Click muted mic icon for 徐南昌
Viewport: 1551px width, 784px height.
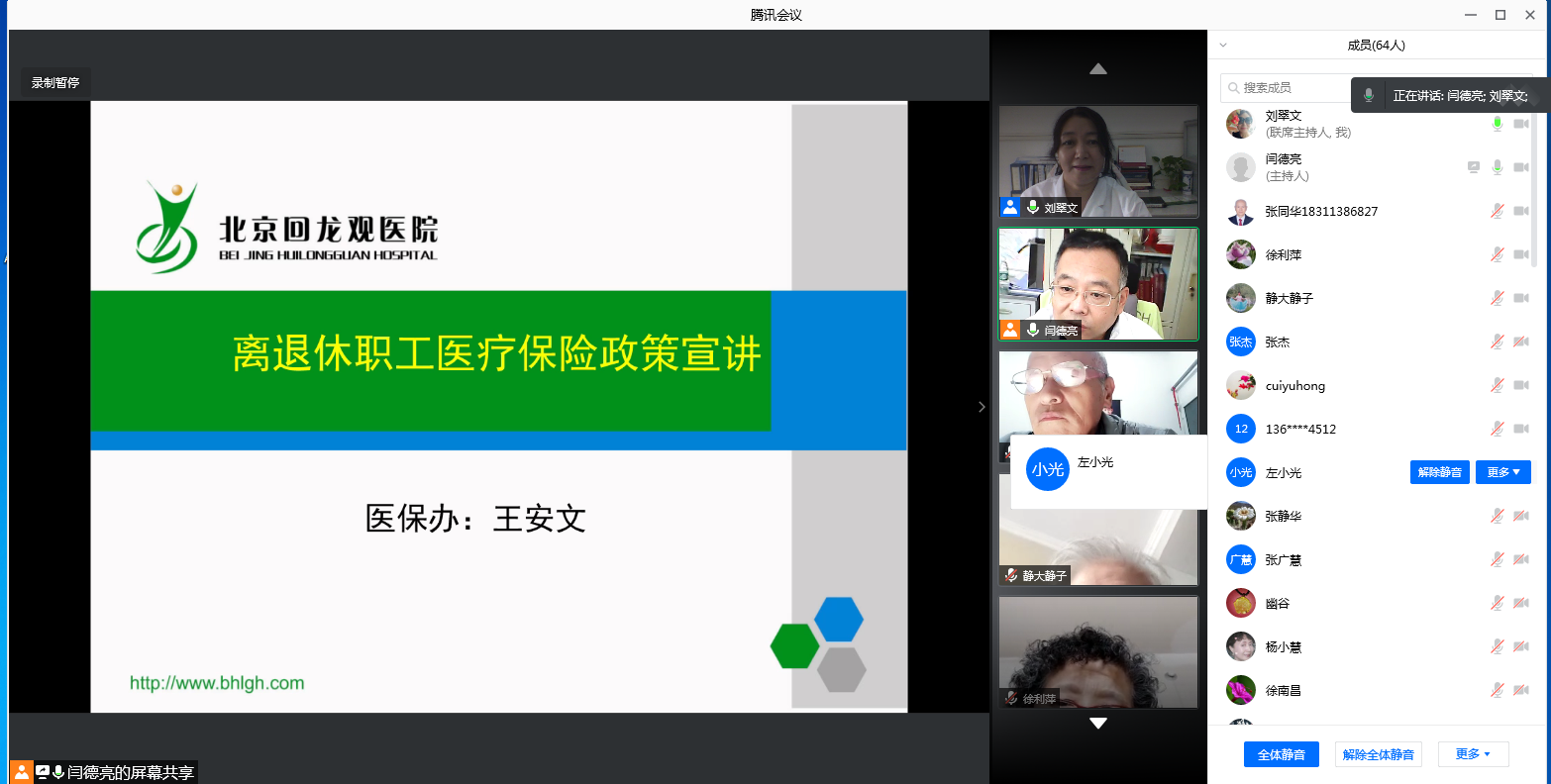coord(1498,690)
